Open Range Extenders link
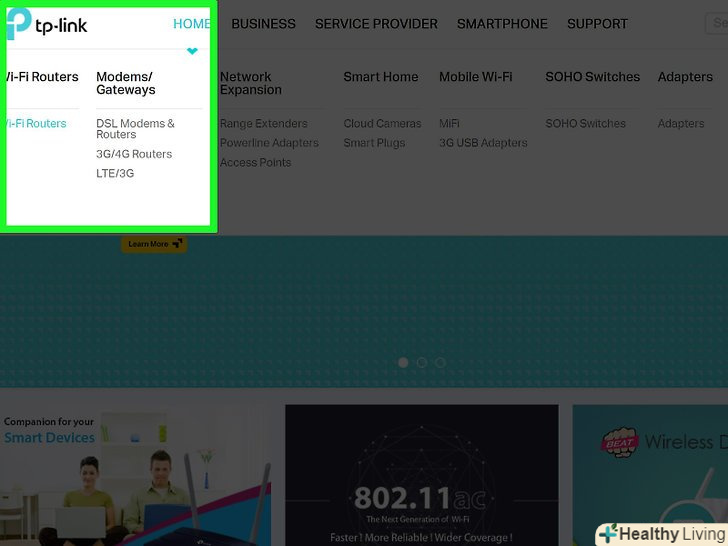 [264, 124]
